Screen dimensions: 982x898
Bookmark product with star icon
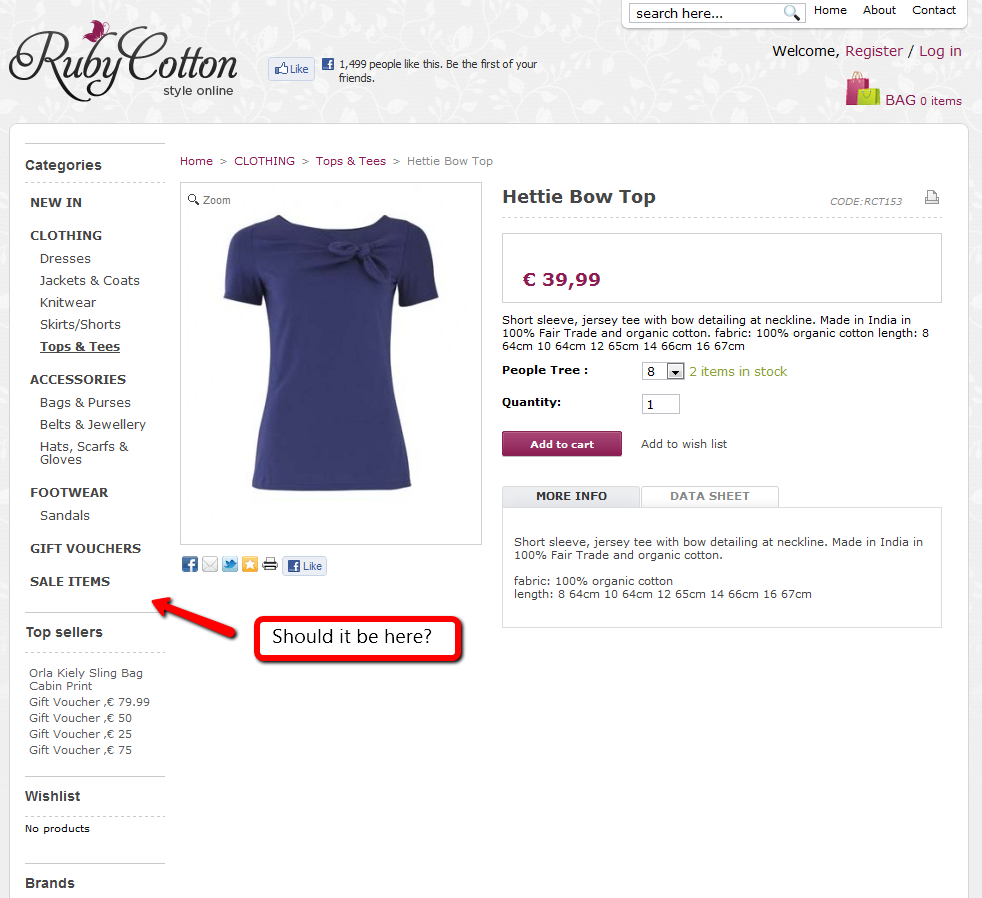(x=250, y=564)
